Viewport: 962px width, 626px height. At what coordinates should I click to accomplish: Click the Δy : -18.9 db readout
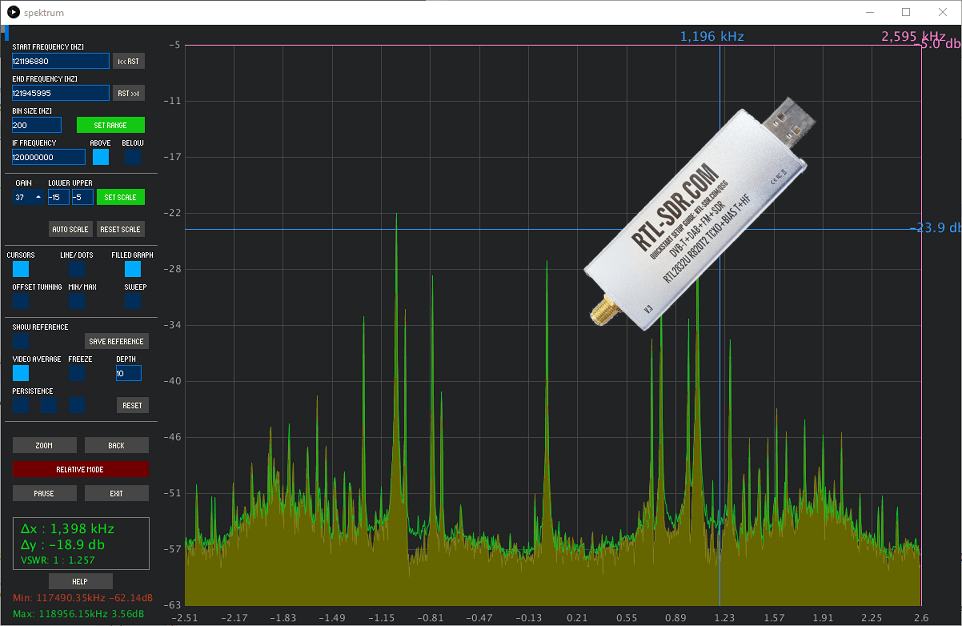pos(63,544)
